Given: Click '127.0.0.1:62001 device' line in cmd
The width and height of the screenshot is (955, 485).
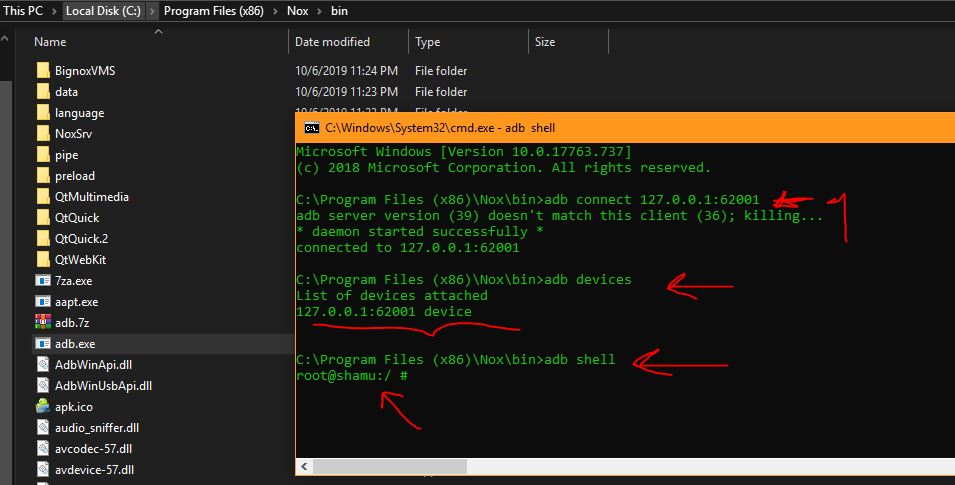Looking at the screenshot, I should tap(384, 311).
